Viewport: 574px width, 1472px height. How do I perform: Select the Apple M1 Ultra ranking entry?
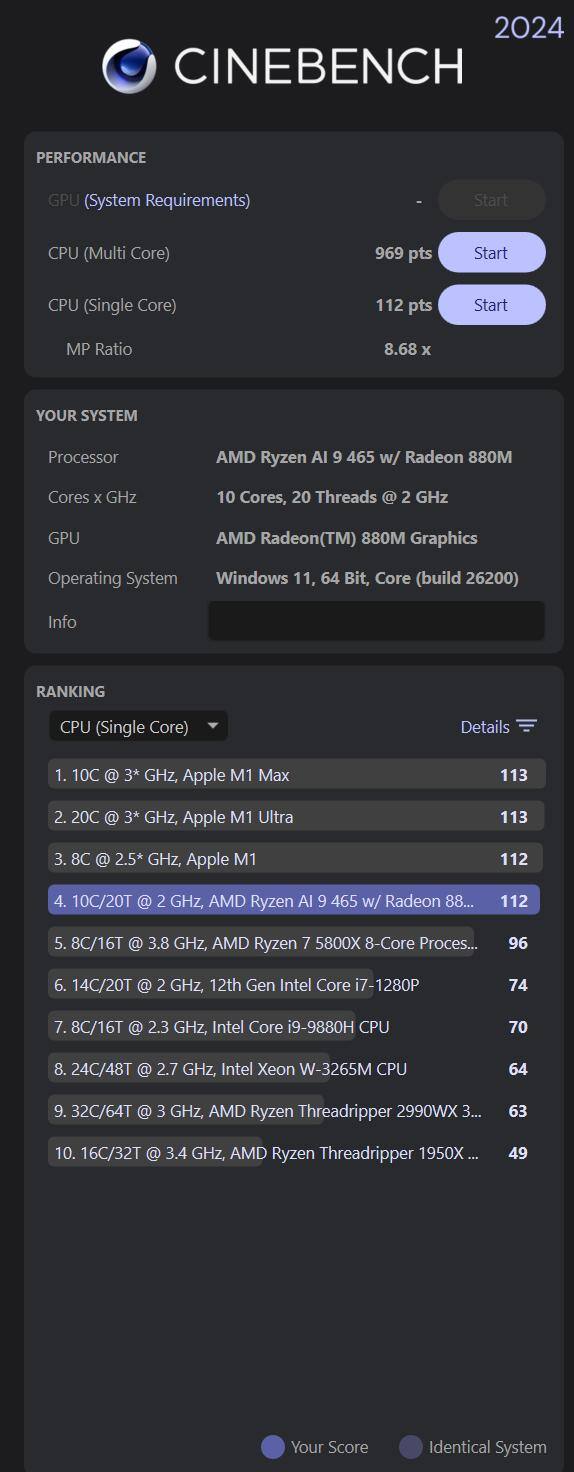click(296, 817)
